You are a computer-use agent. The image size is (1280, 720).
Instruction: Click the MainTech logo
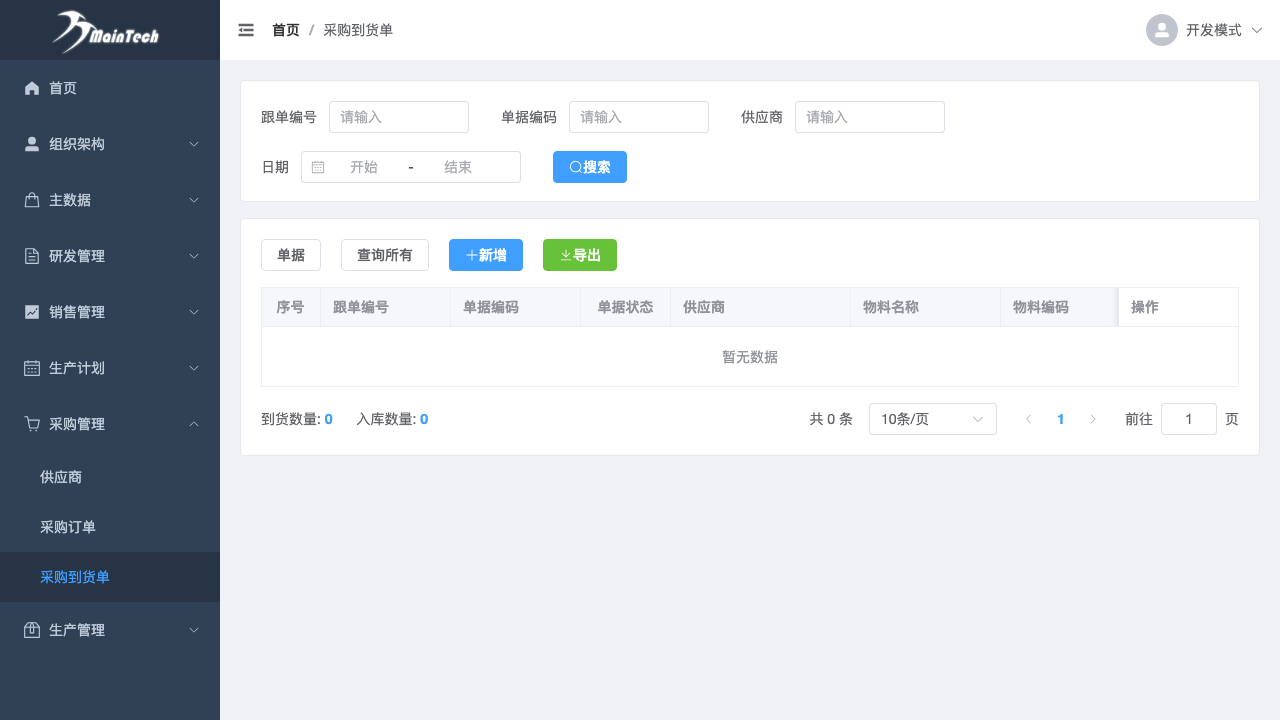[x=107, y=32]
